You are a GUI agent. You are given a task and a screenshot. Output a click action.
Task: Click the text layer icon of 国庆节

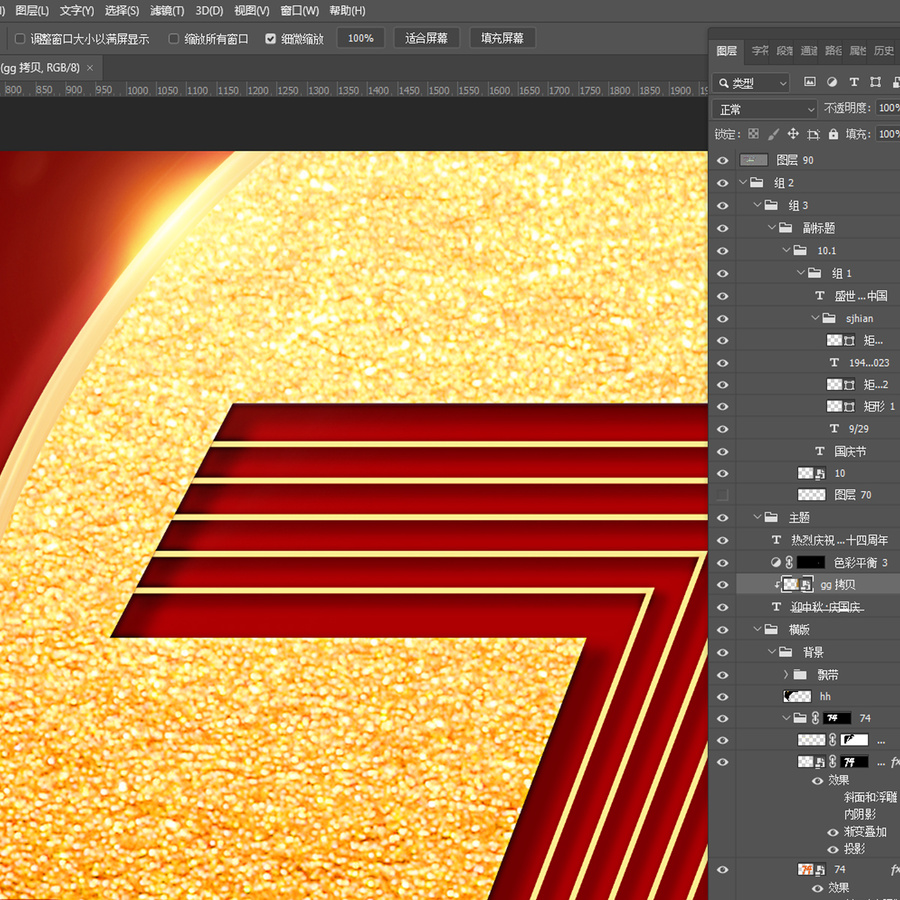point(820,452)
